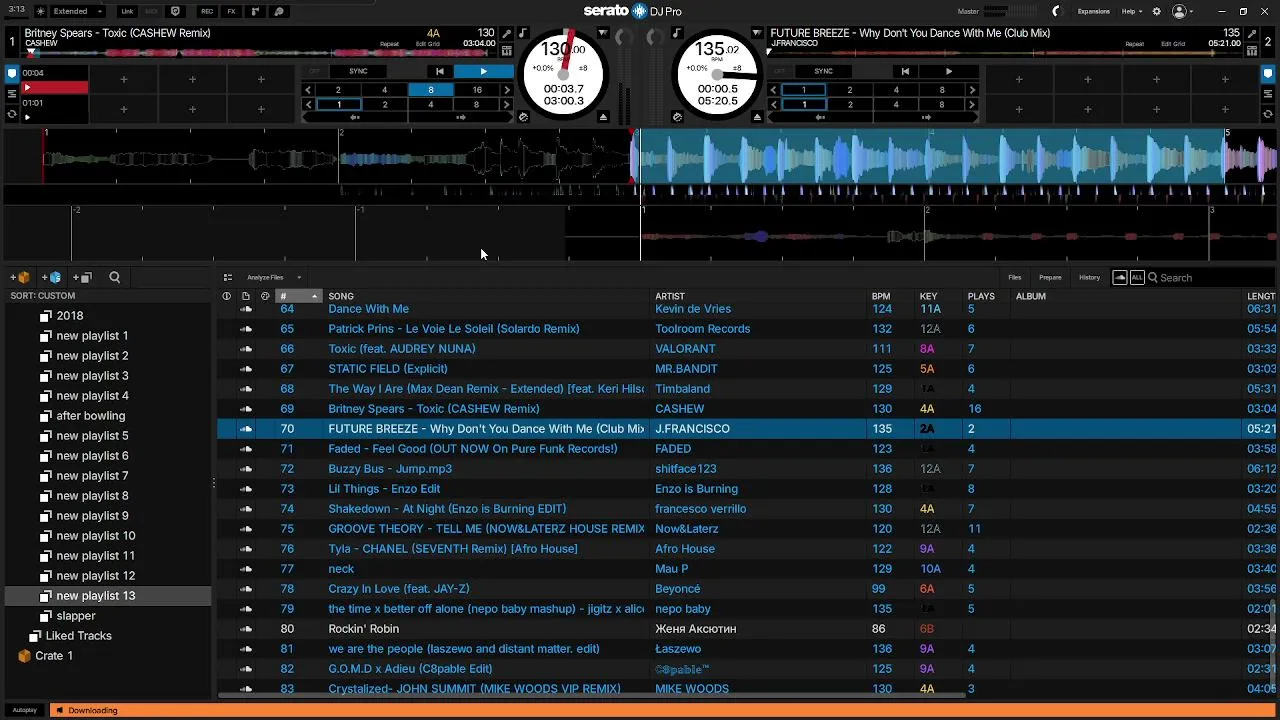This screenshot has width=1280, height=720.
Task: Click the play button on deck 1
Action: pyautogui.click(x=483, y=71)
